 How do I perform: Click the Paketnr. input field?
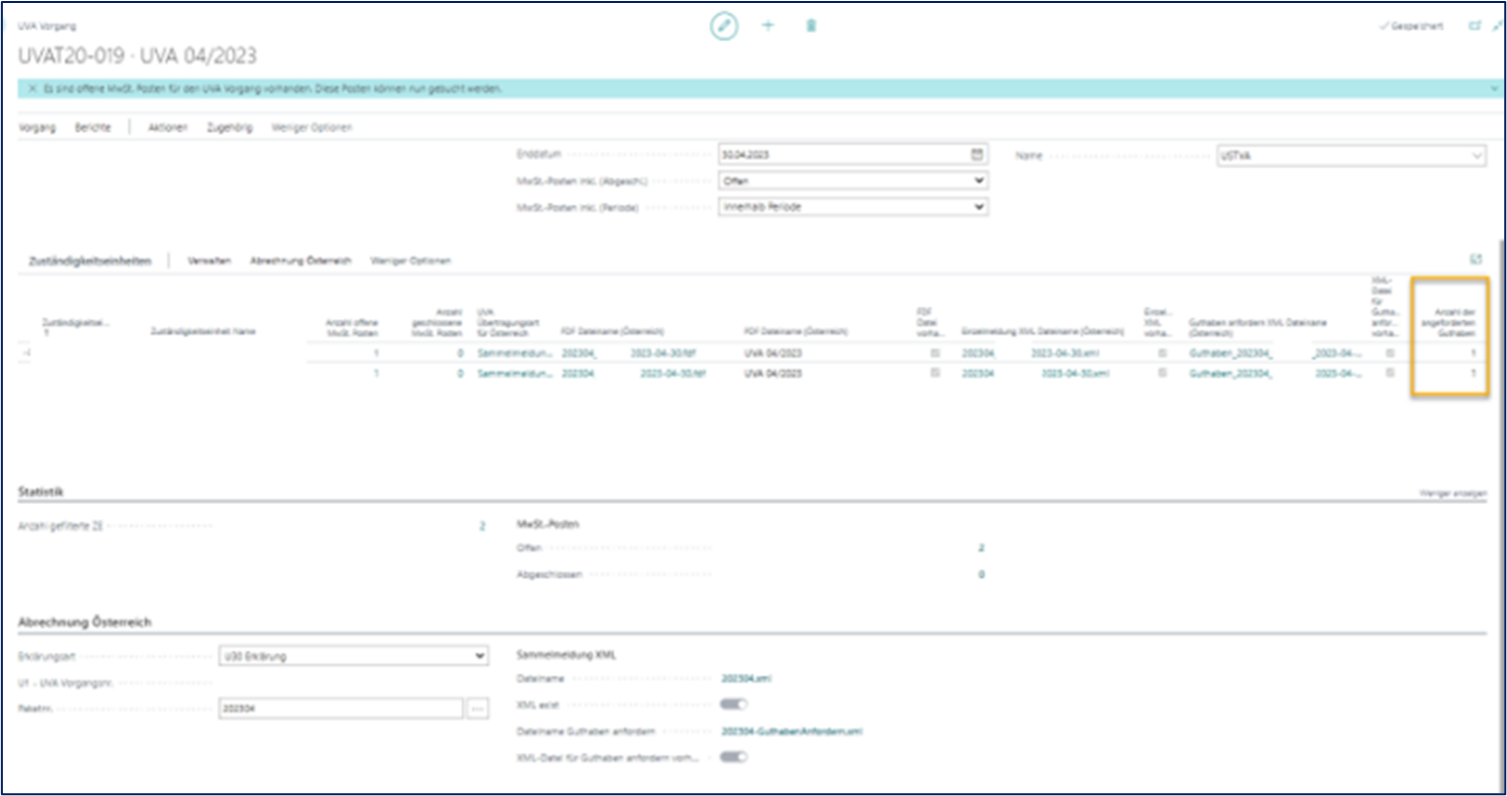pos(340,708)
